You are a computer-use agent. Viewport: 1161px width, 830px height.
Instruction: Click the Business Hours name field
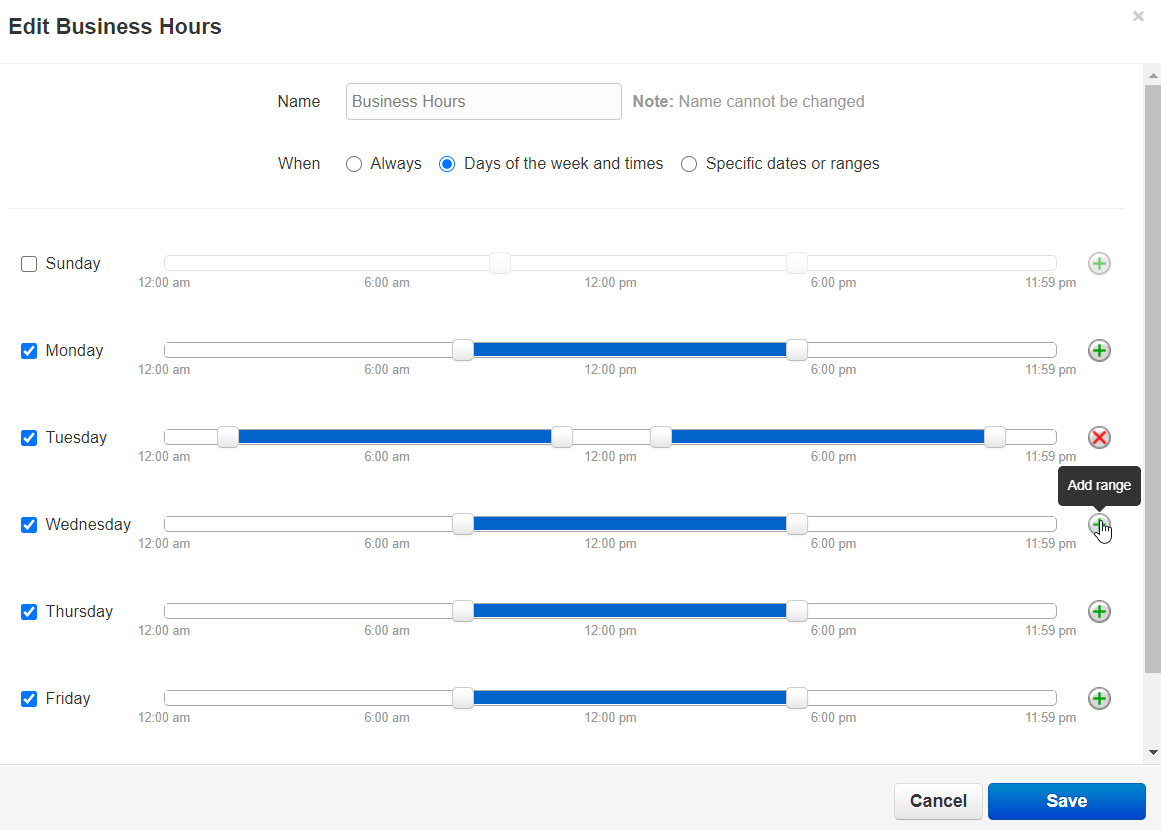point(483,101)
